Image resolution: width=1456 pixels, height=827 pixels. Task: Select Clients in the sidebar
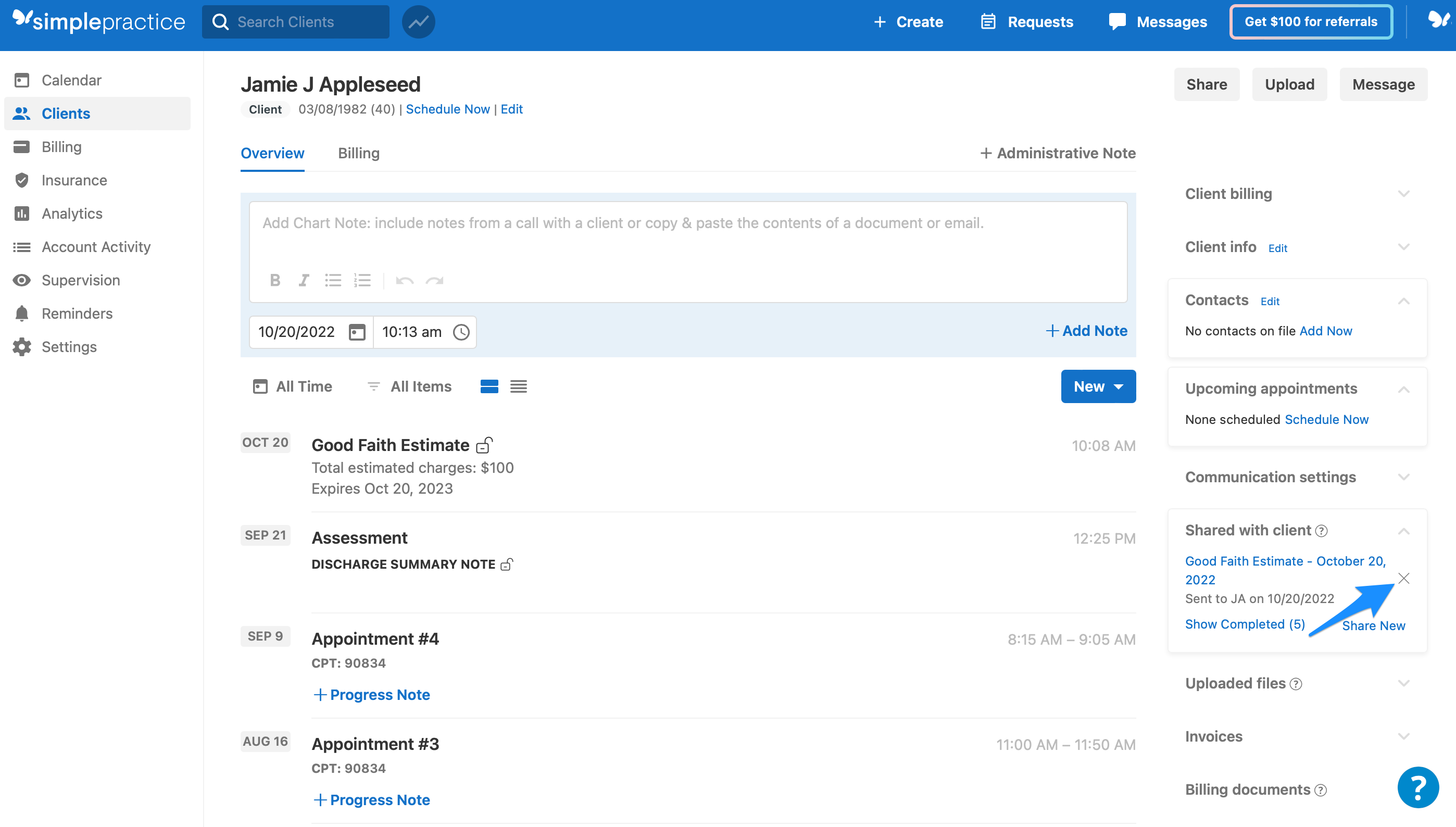[98, 114]
